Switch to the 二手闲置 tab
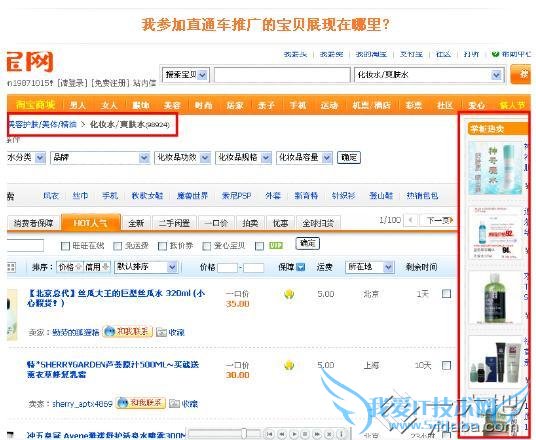 174,223
